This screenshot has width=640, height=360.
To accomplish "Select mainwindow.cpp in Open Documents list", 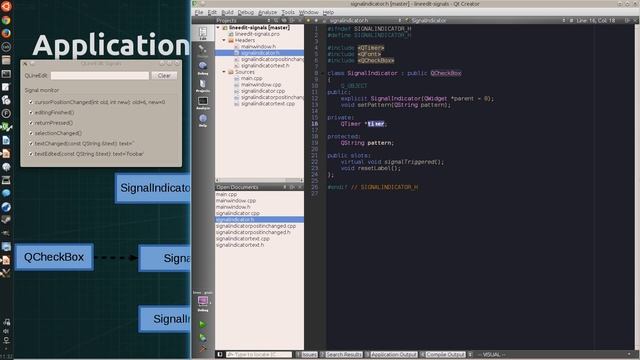I will 236,200.
